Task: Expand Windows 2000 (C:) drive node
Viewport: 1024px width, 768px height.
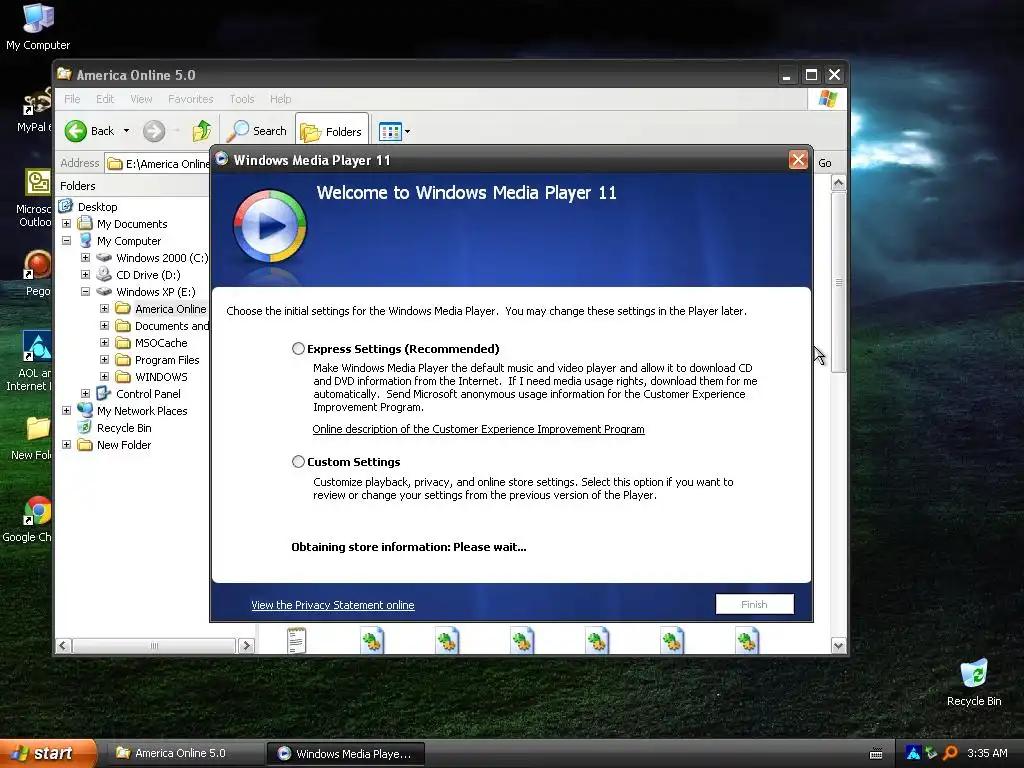Action: (85, 257)
